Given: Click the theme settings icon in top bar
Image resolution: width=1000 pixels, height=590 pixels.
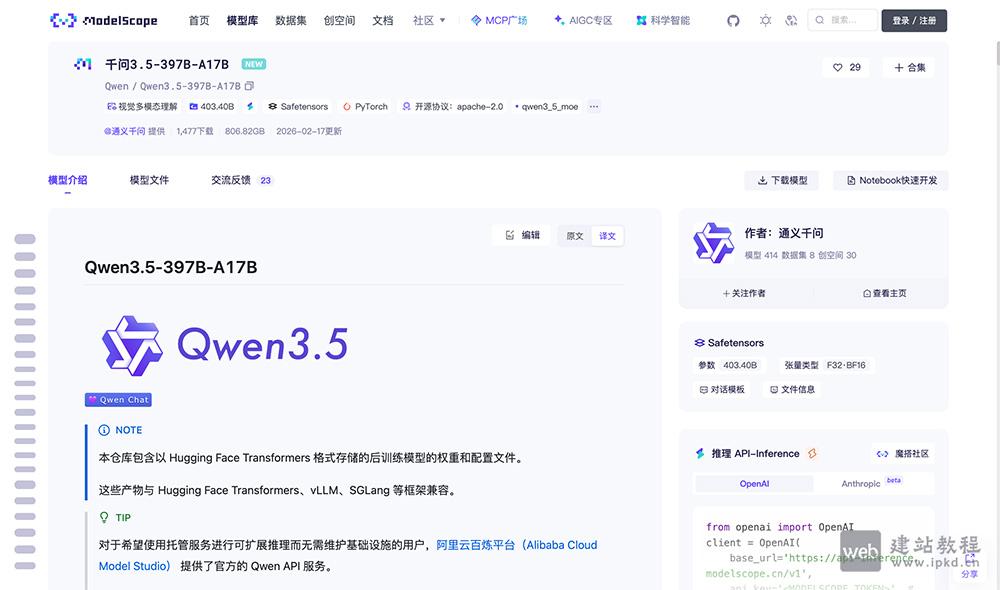Looking at the screenshot, I should 765,20.
